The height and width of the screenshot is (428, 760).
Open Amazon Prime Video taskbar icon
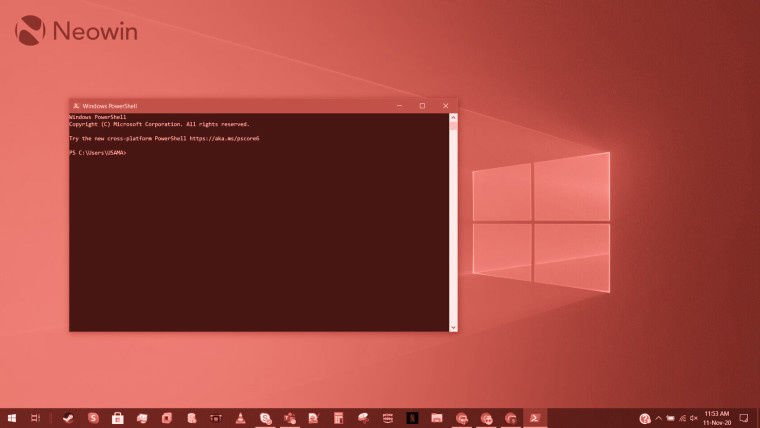click(387, 418)
